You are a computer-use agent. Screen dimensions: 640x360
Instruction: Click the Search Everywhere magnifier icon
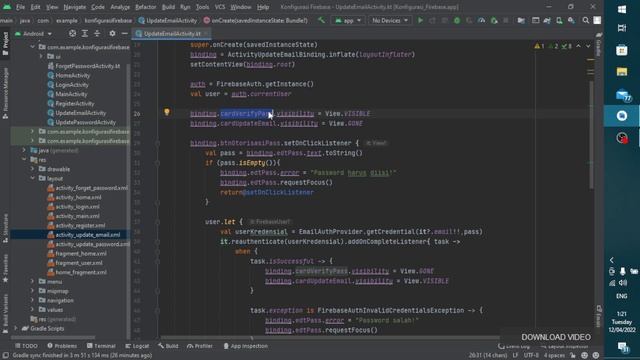point(586,20)
